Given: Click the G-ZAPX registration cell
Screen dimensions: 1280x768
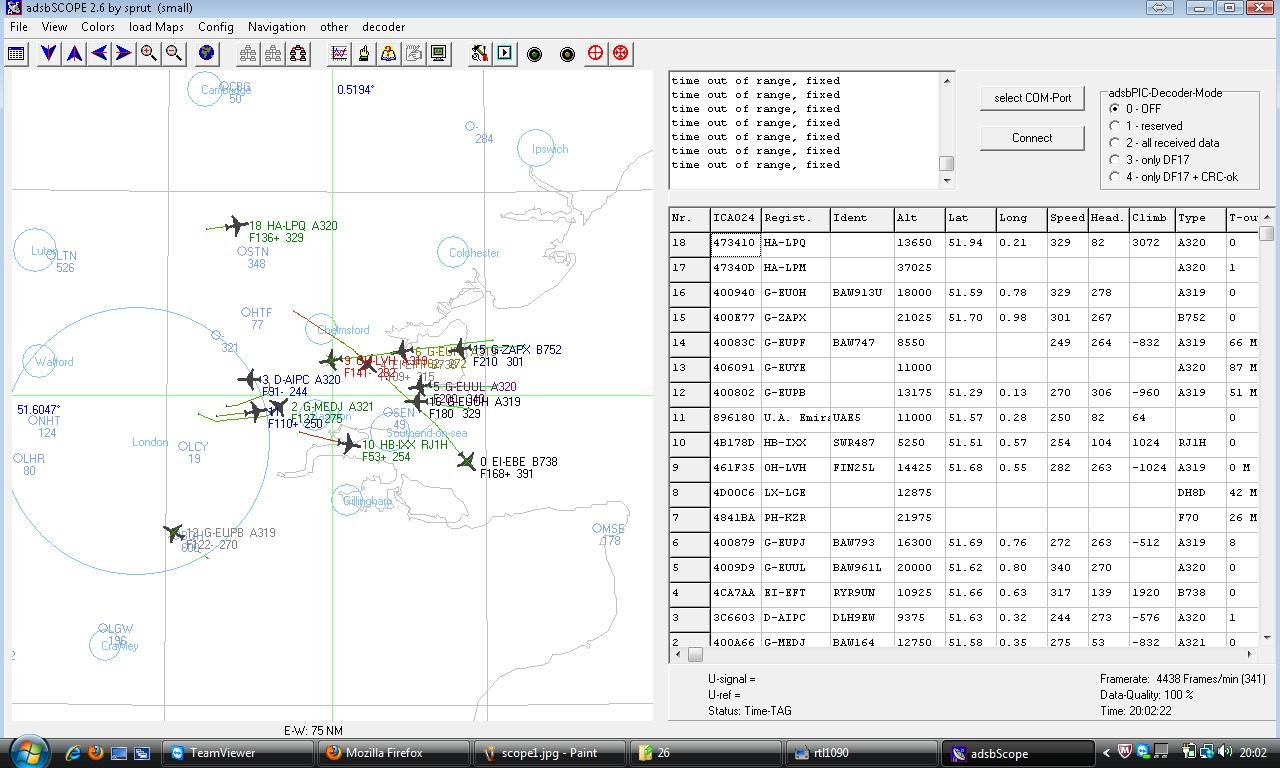Looking at the screenshot, I should [795, 318].
